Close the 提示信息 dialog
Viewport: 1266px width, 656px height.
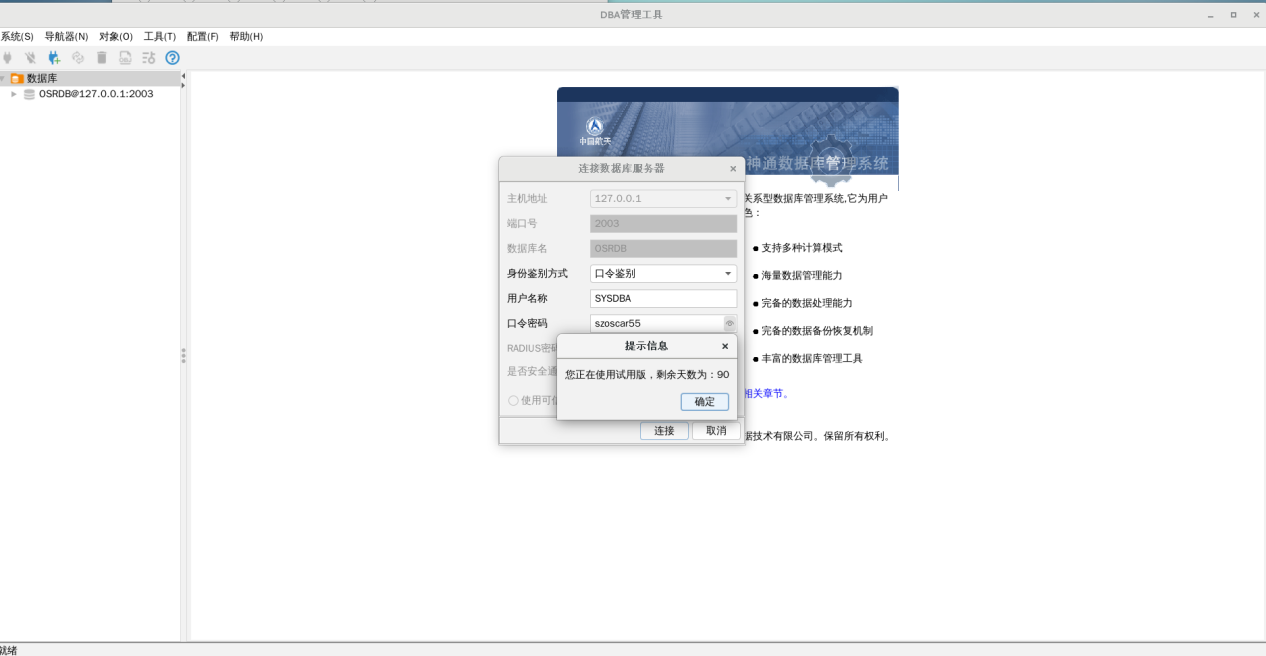(x=725, y=346)
